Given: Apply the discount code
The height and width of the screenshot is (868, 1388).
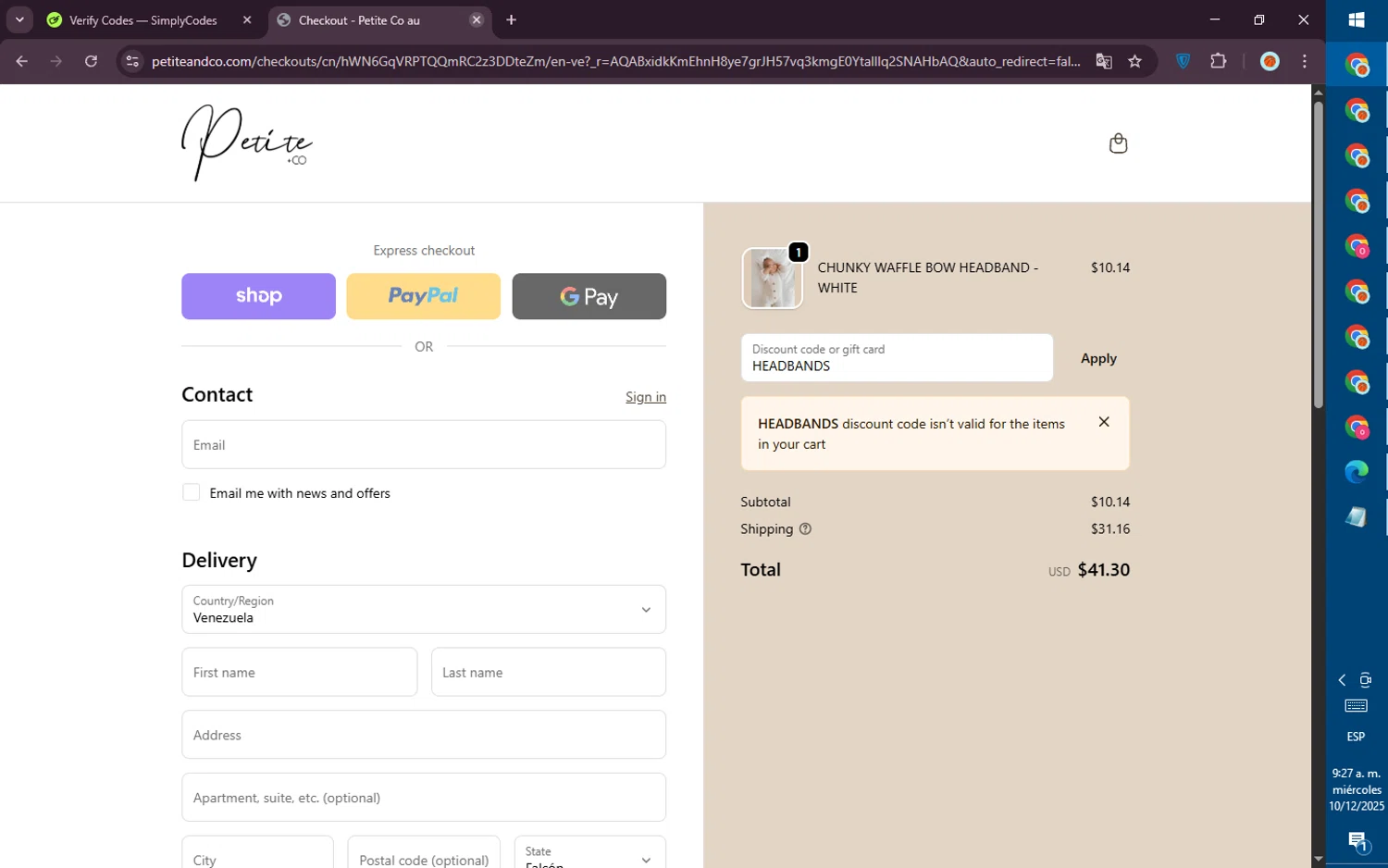Looking at the screenshot, I should pos(1098,358).
